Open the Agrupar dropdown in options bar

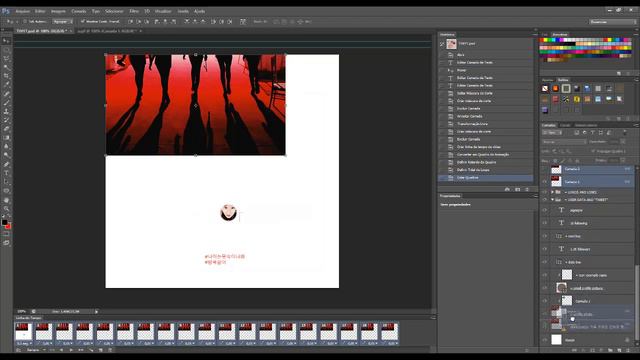tap(63, 21)
